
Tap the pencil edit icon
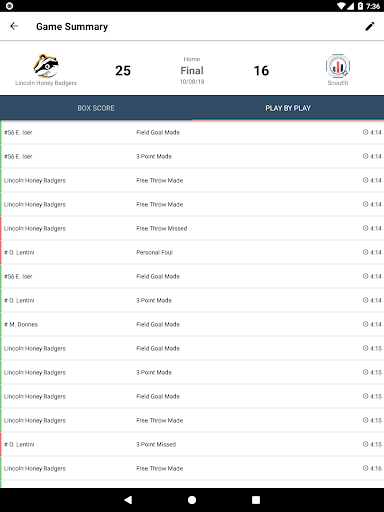[x=370, y=26]
